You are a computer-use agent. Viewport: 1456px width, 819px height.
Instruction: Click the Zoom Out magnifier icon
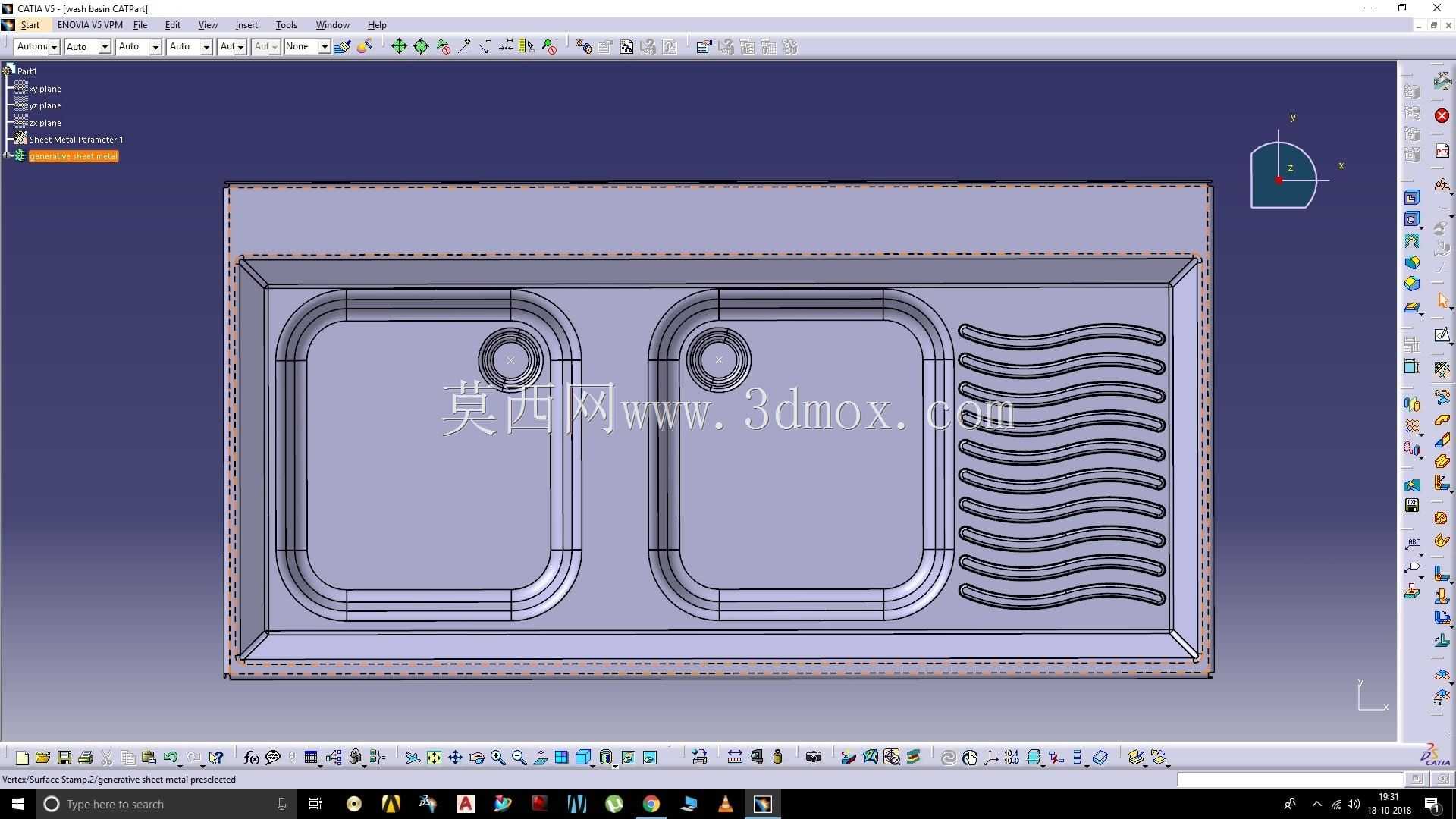coord(519,758)
